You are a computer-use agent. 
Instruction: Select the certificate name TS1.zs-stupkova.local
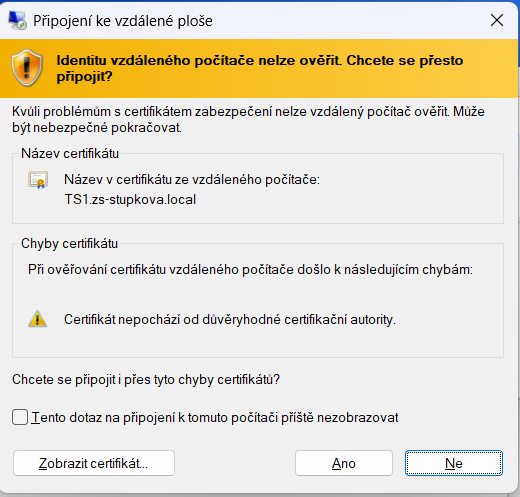pos(130,200)
